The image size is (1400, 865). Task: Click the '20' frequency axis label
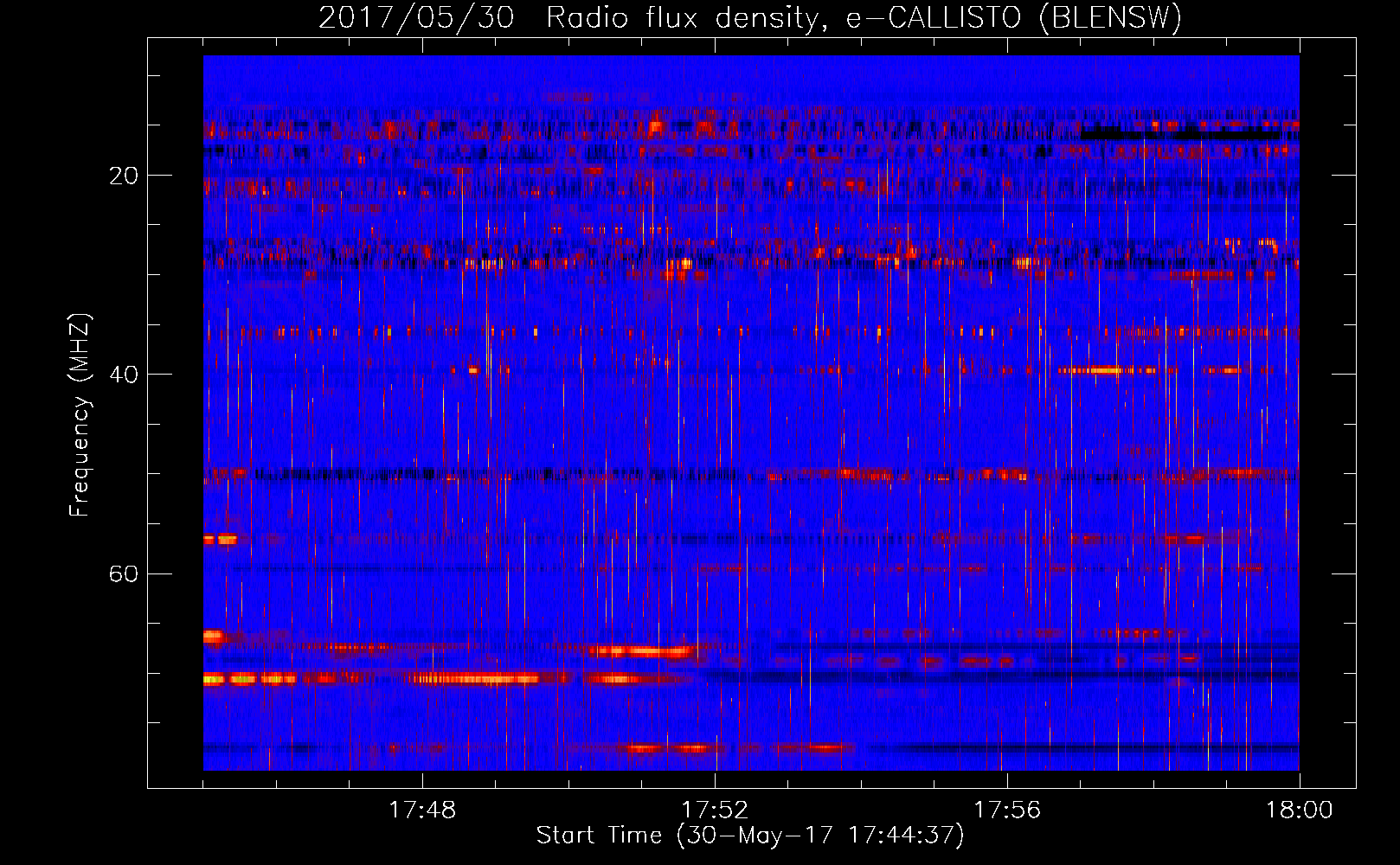click(x=124, y=176)
